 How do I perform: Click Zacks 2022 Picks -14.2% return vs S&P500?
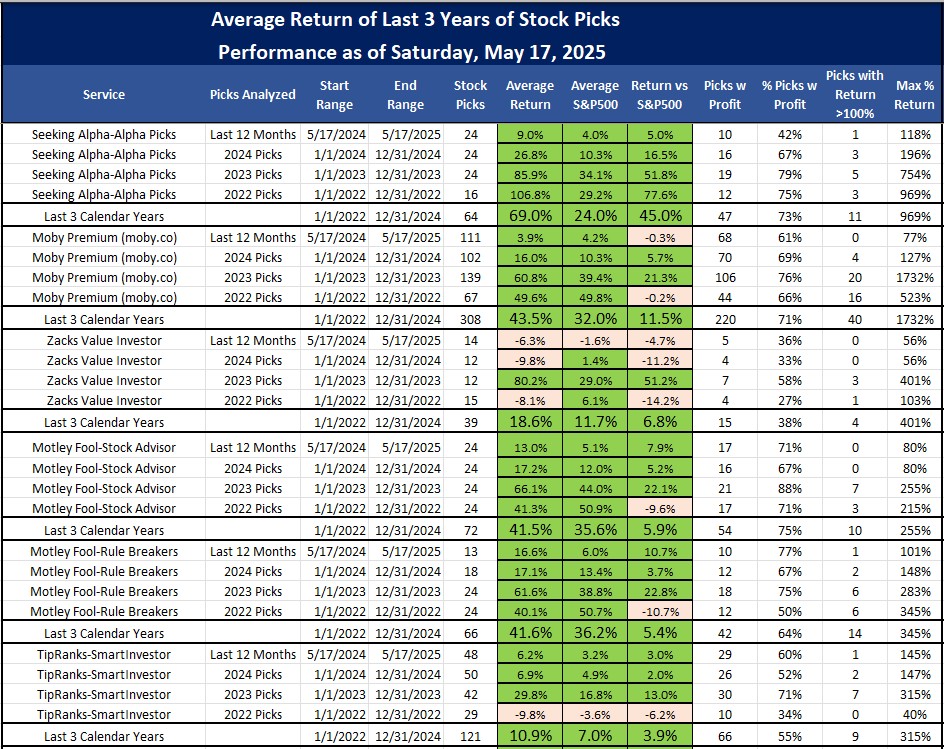(x=660, y=400)
